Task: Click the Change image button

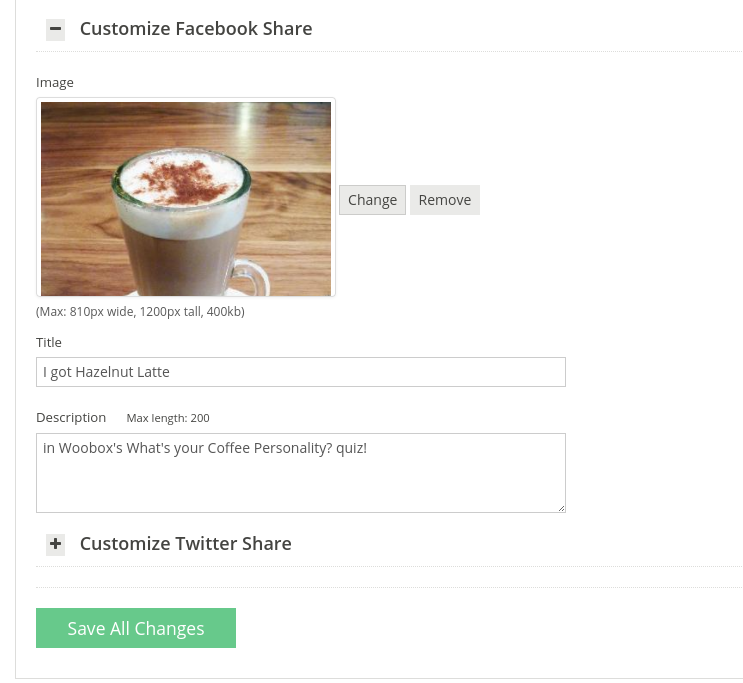Action: point(372,200)
